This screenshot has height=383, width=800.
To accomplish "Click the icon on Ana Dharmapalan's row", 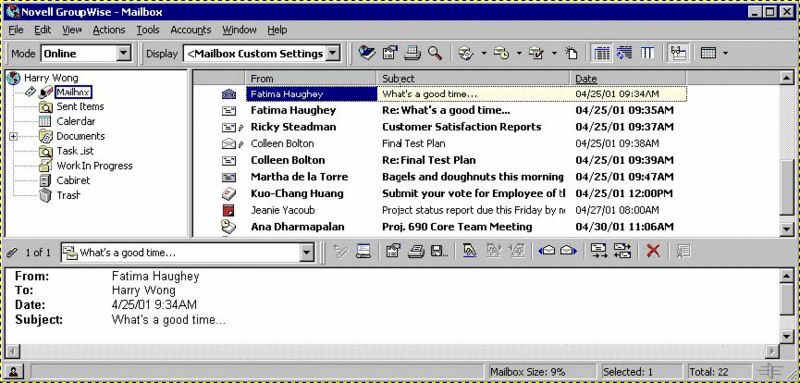I will pyautogui.click(x=229, y=227).
